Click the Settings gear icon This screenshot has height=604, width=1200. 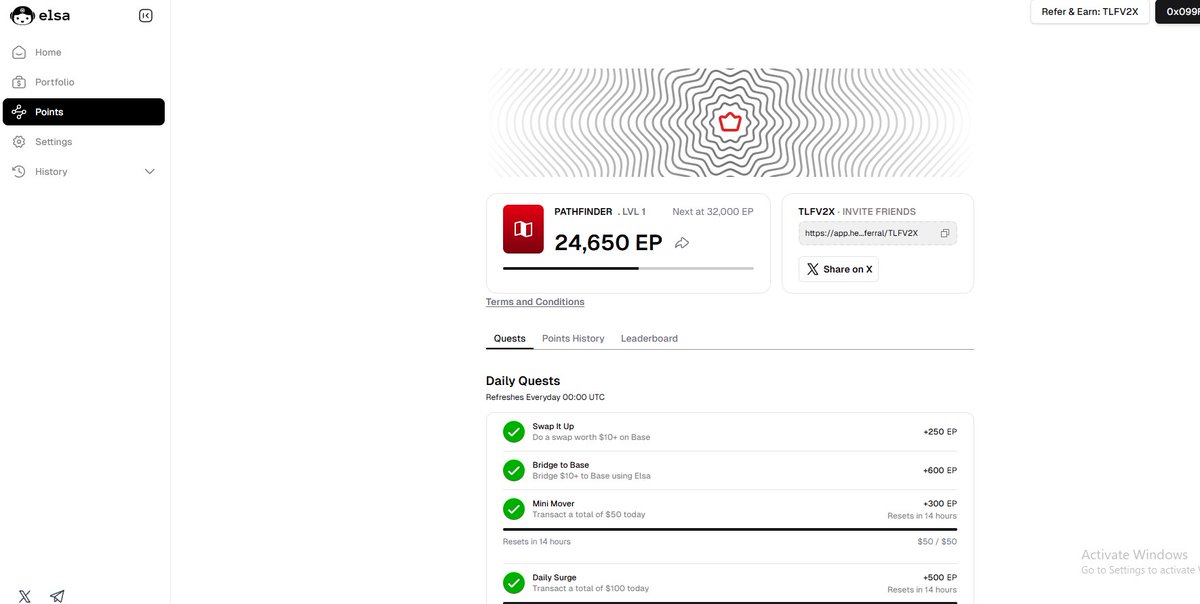tap(19, 142)
